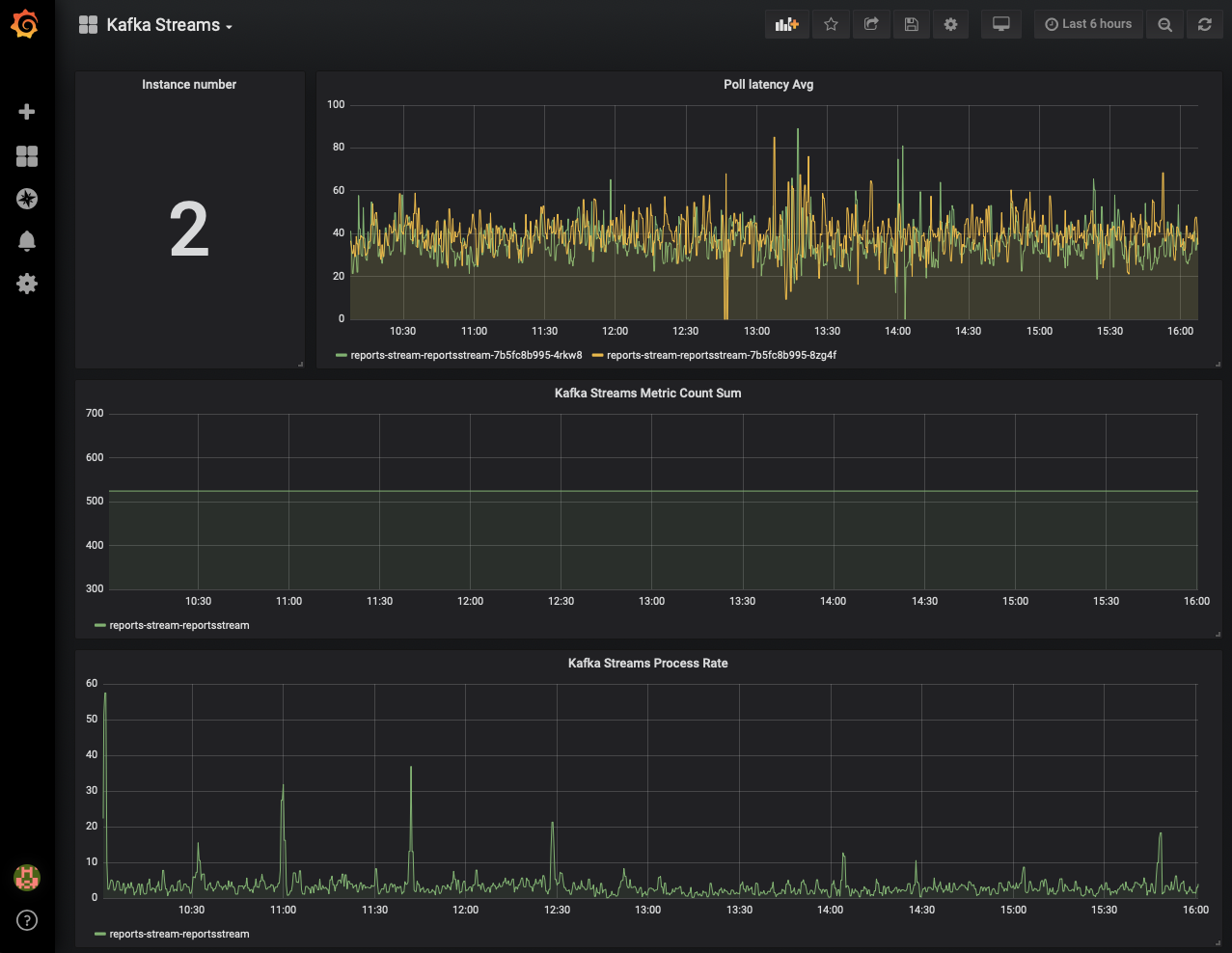Click the Grafana logo home icon
This screenshot has width=1232, height=953.
click(x=26, y=25)
